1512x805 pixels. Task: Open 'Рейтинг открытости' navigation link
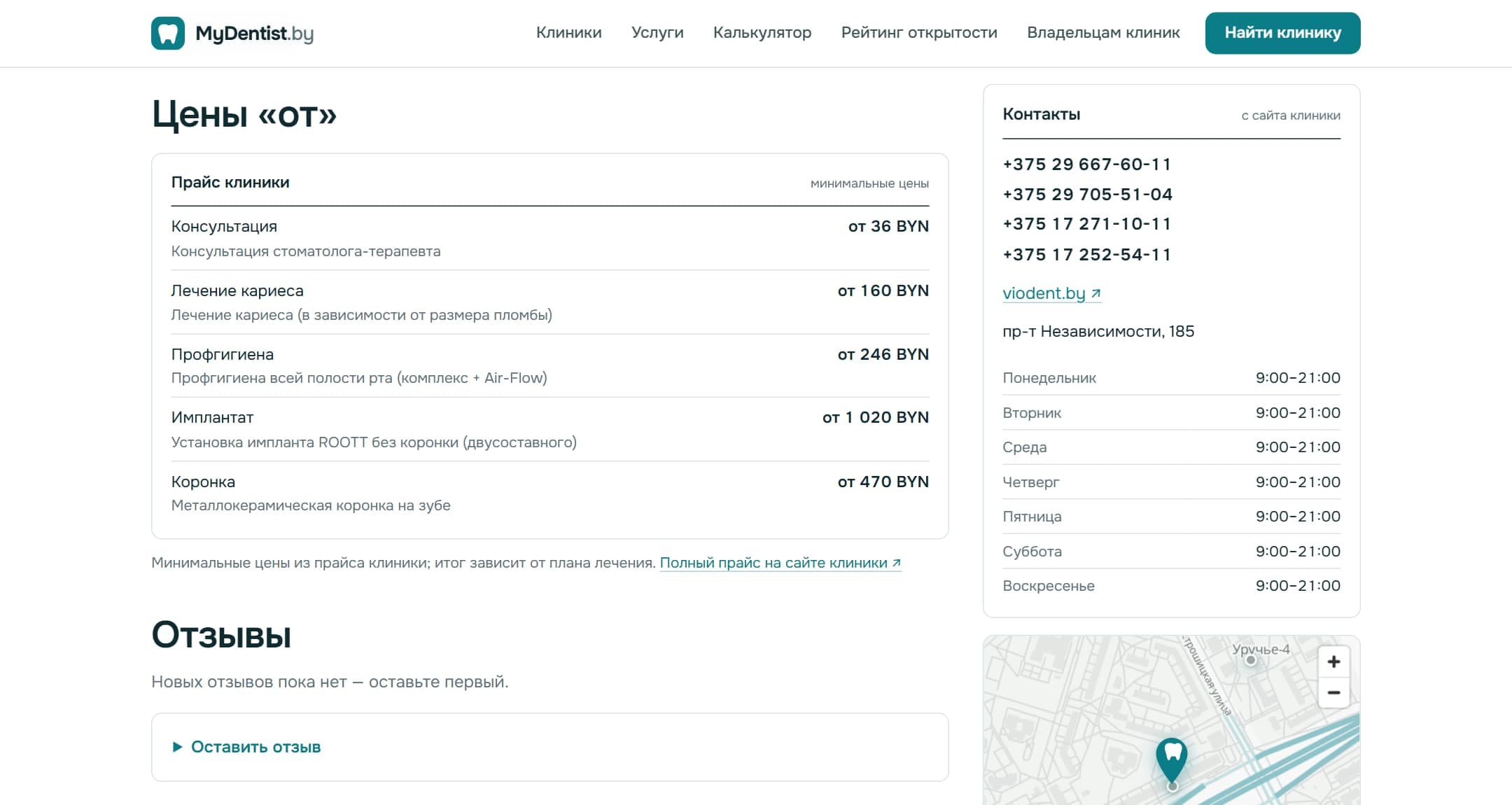919,33
